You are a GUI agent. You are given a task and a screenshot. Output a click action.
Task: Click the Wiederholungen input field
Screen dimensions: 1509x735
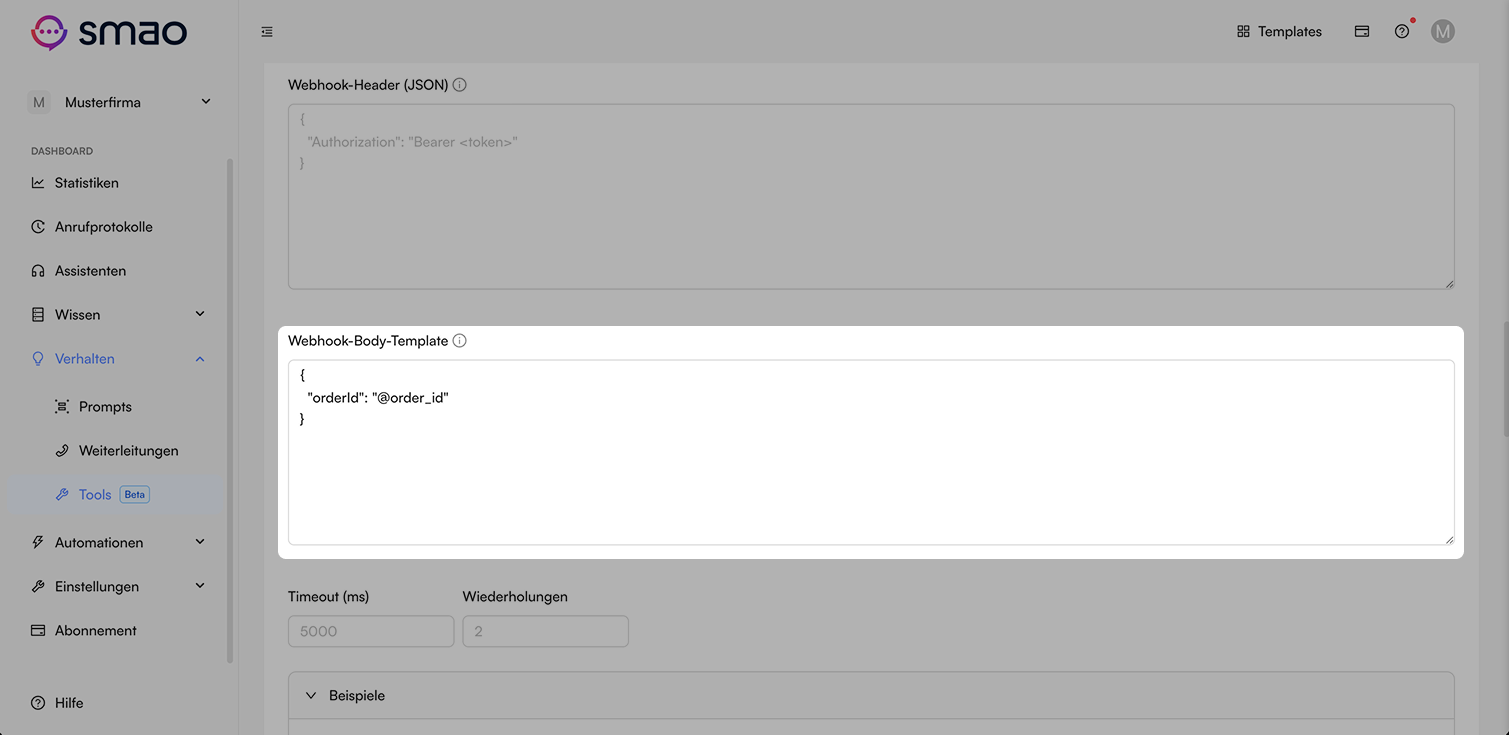tap(545, 631)
